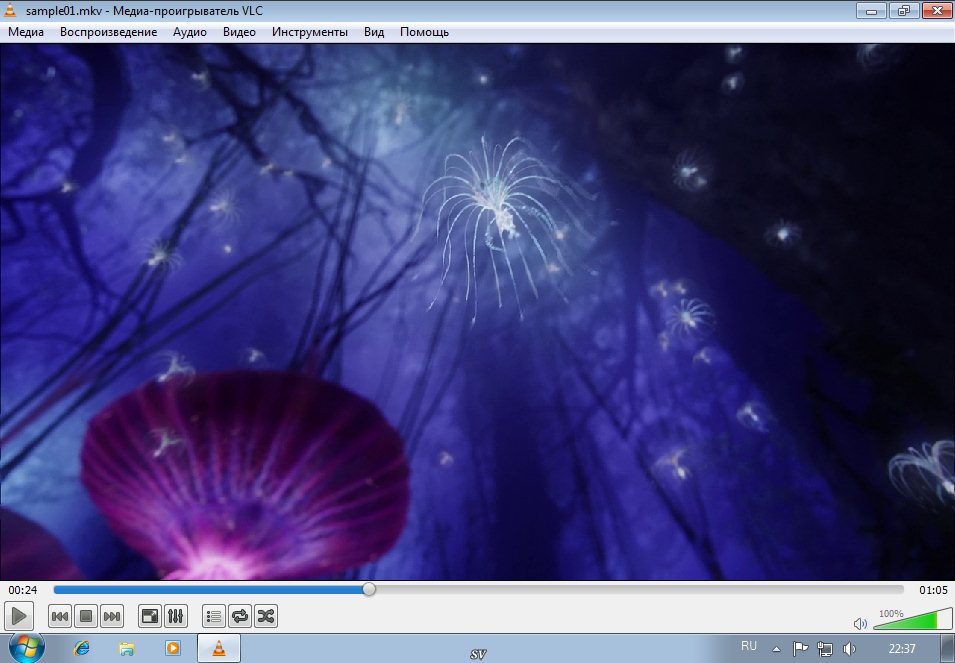Viewport: 955px width, 663px height.
Task: Show hidden system tray icons
Action: click(x=777, y=648)
